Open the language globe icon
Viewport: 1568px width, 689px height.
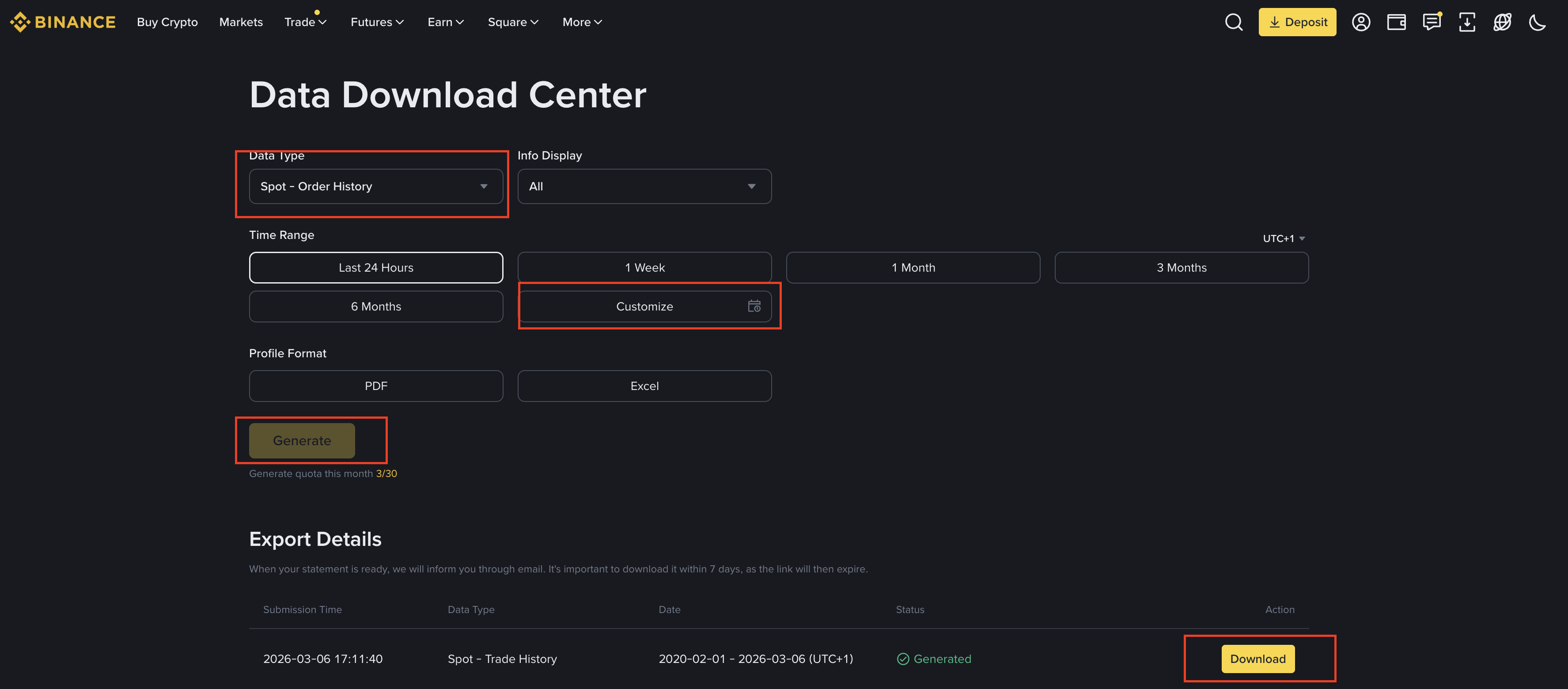pos(1502,22)
